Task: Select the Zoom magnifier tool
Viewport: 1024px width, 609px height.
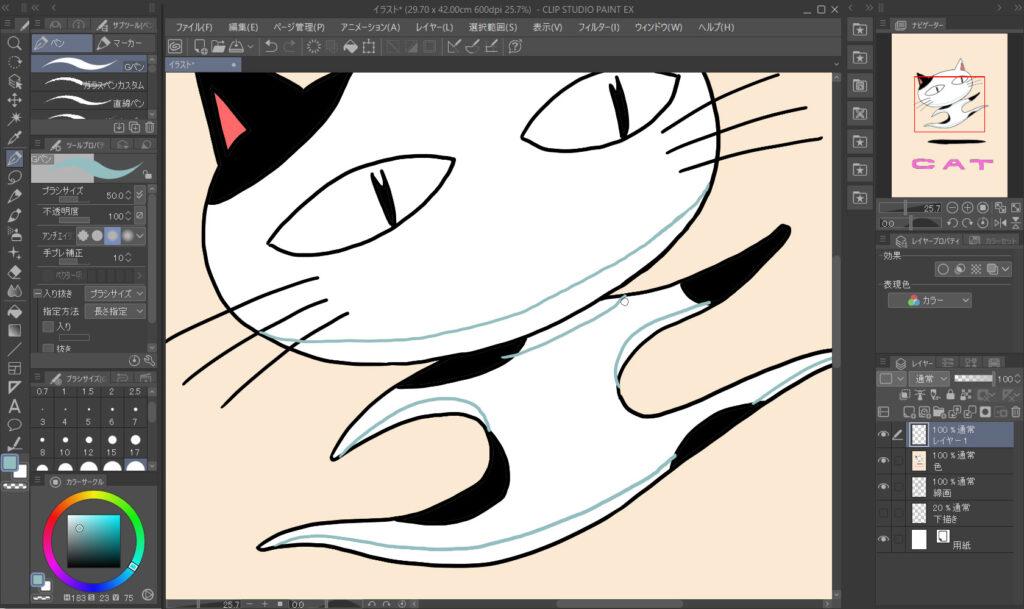Action: tap(14, 44)
